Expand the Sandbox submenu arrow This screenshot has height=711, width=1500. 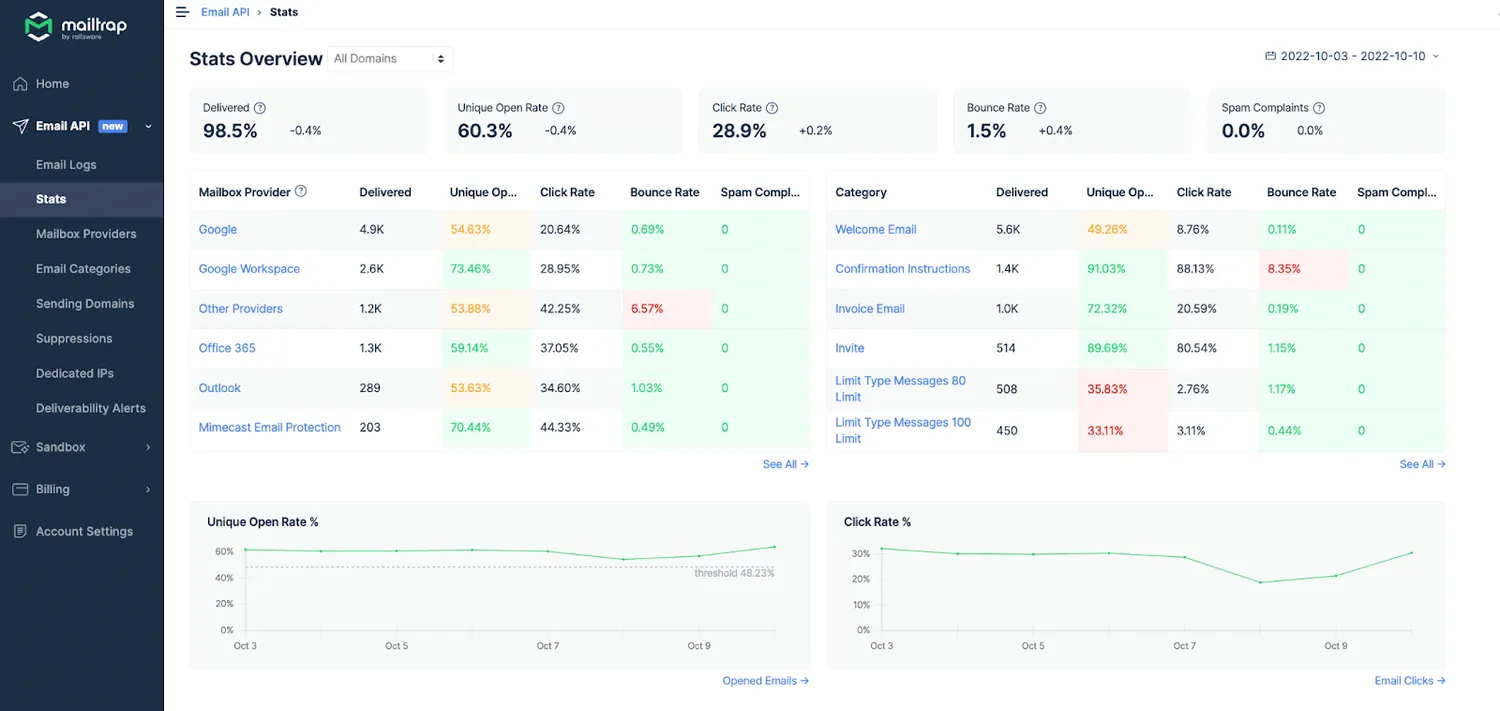click(x=148, y=447)
